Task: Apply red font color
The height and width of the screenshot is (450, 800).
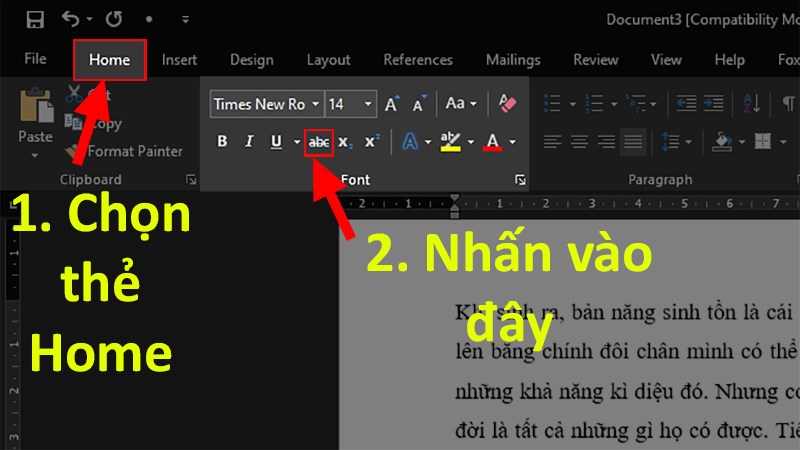Action: [492, 141]
